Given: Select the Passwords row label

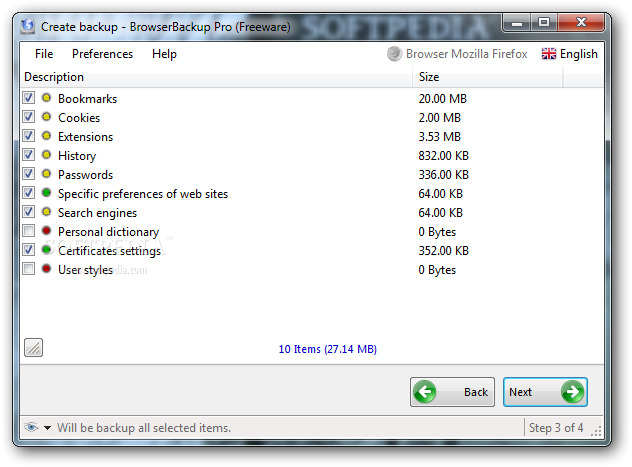Looking at the screenshot, I should click(85, 175).
